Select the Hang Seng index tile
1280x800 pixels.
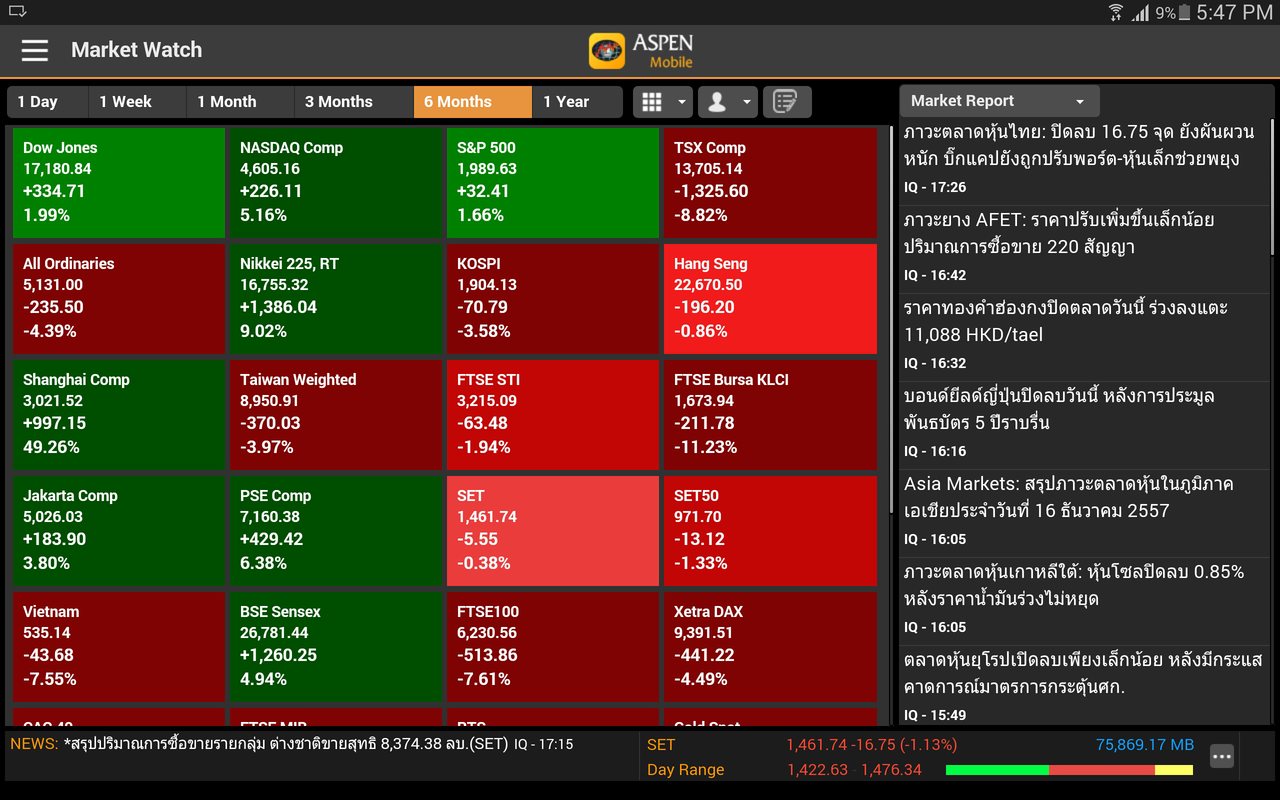click(x=770, y=298)
